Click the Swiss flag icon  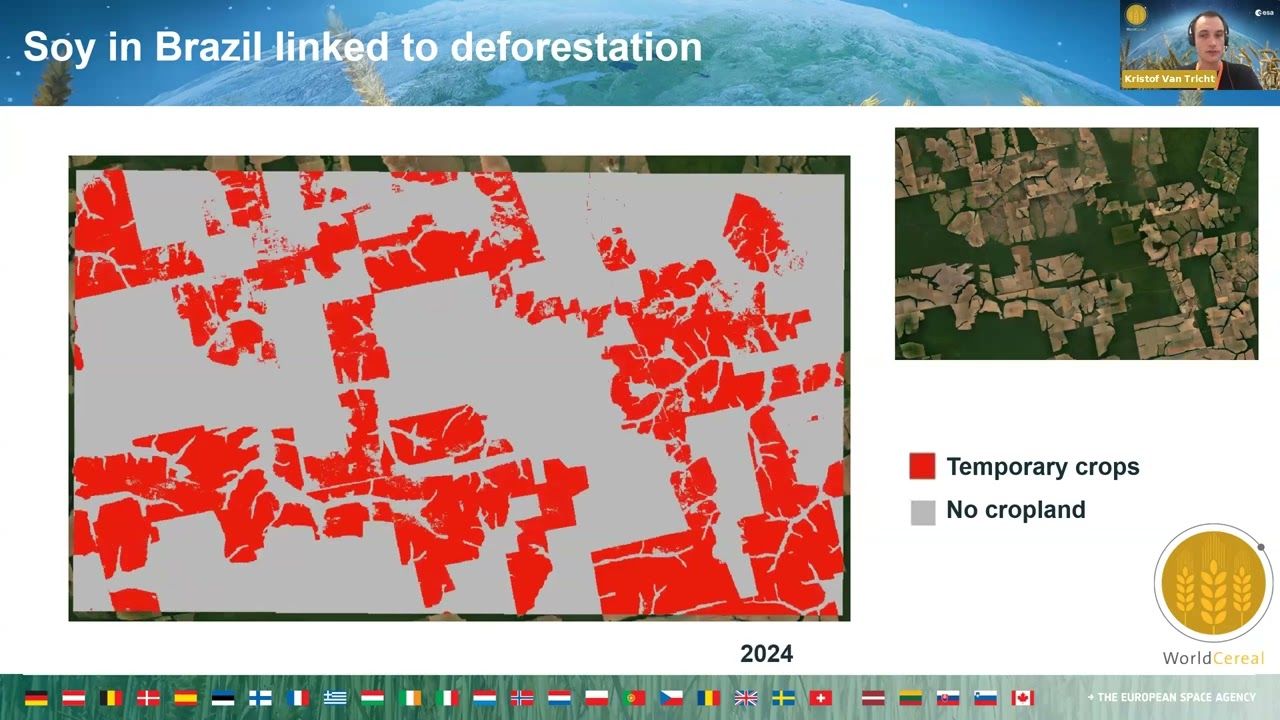pyautogui.click(x=821, y=698)
